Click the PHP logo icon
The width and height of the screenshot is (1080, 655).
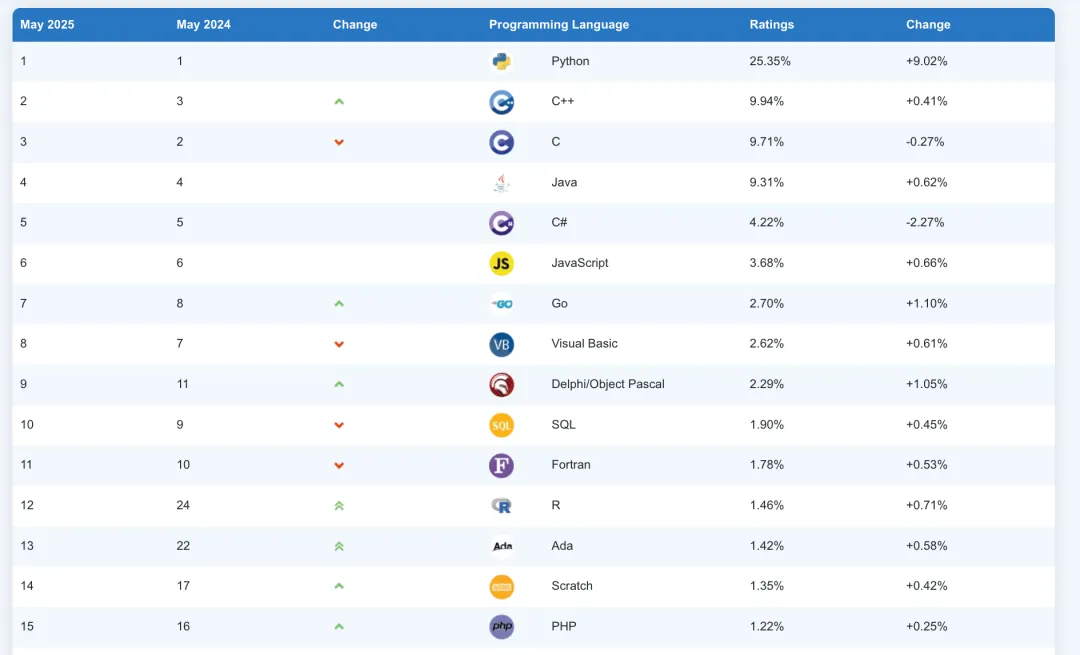[x=501, y=627]
